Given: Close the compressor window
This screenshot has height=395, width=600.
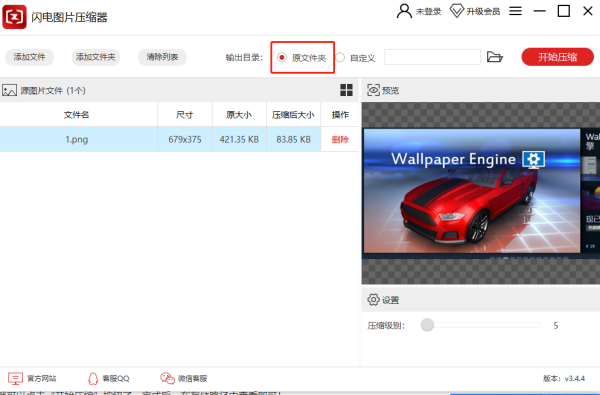Looking at the screenshot, I should tap(588, 11).
